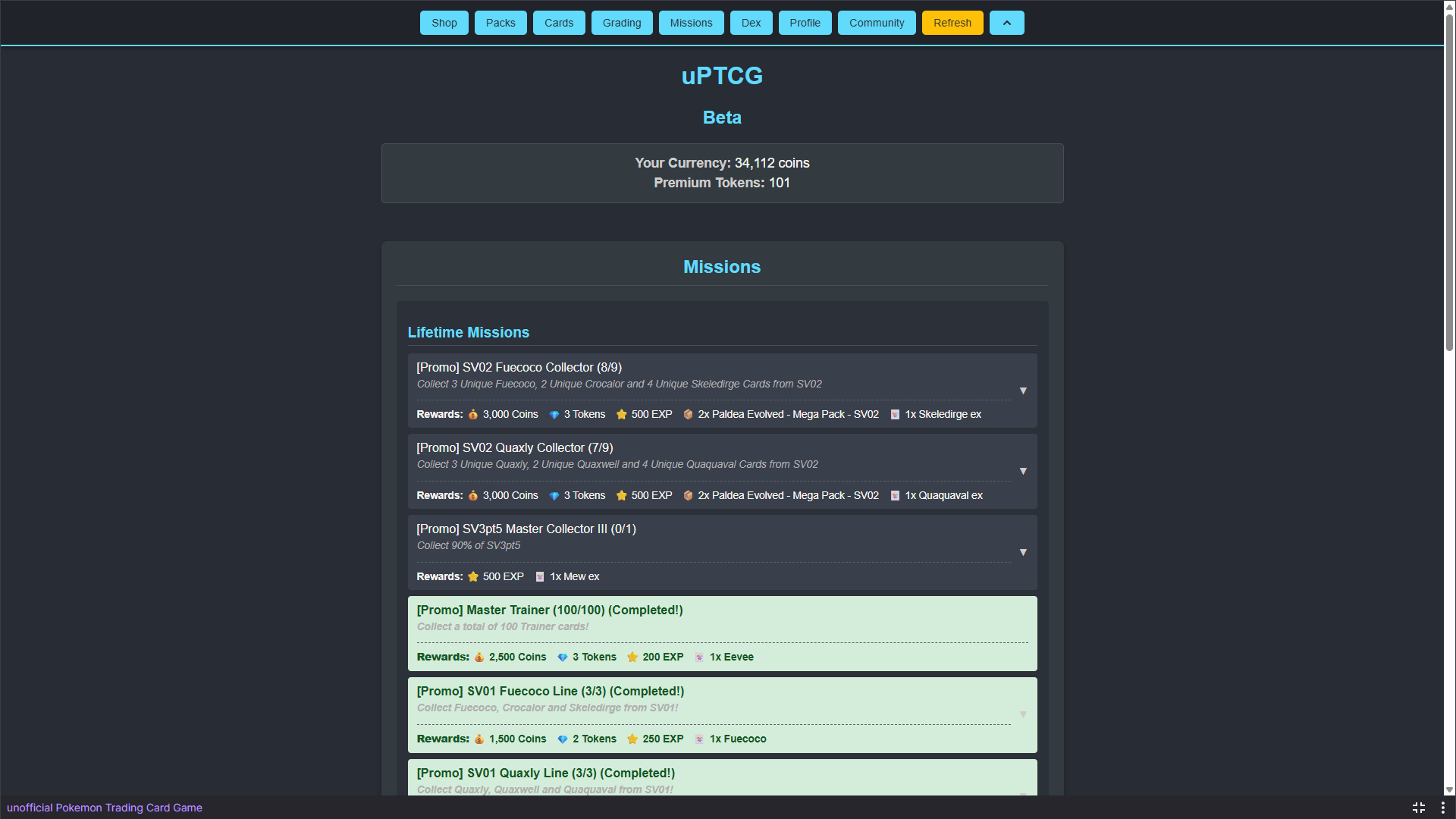The height and width of the screenshot is (819, 1456).
Task: Select the SV3pt5 Master Collector III mission title
Action: pyautogui.click(x=526, y=529)
